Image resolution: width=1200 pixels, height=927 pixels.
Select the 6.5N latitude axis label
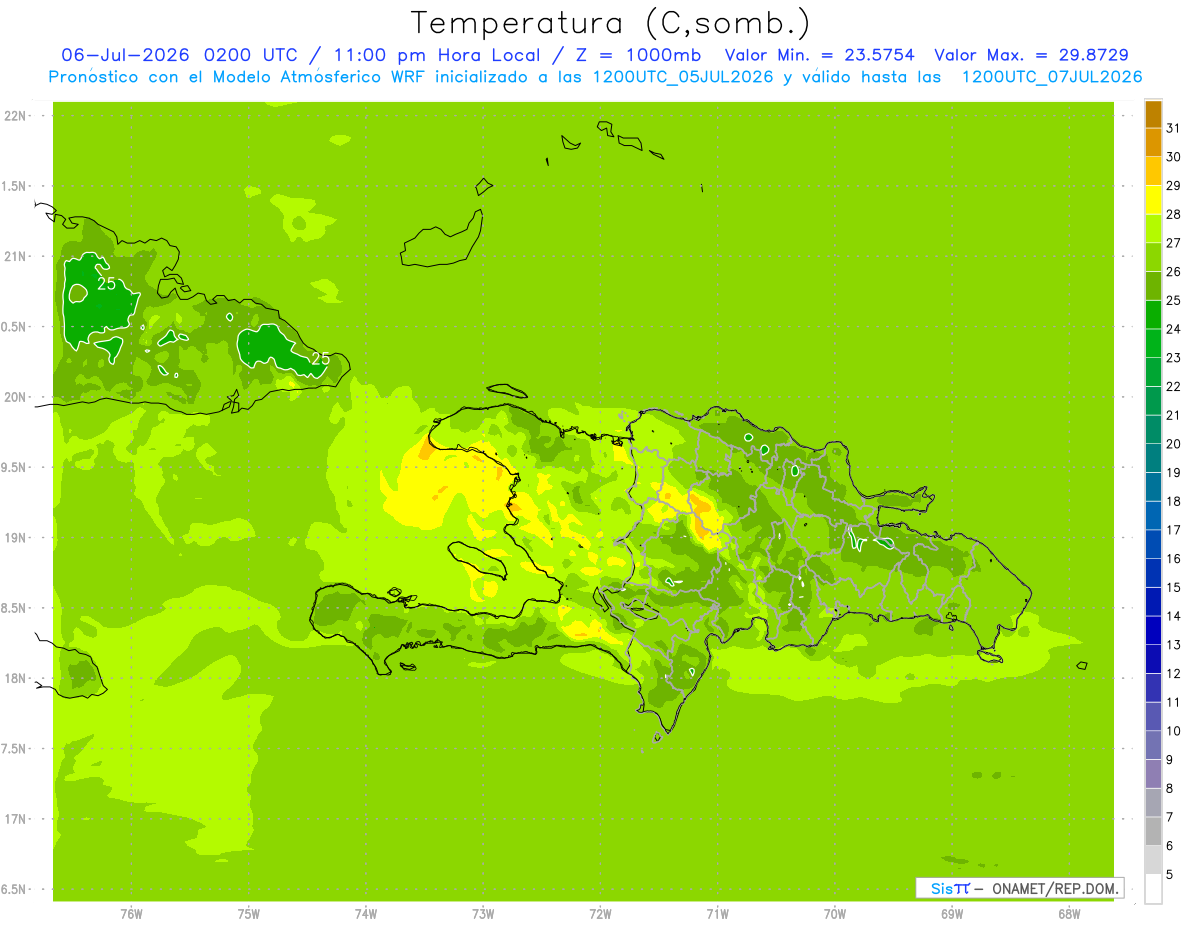pyautogui.click(x=14, y=889)
